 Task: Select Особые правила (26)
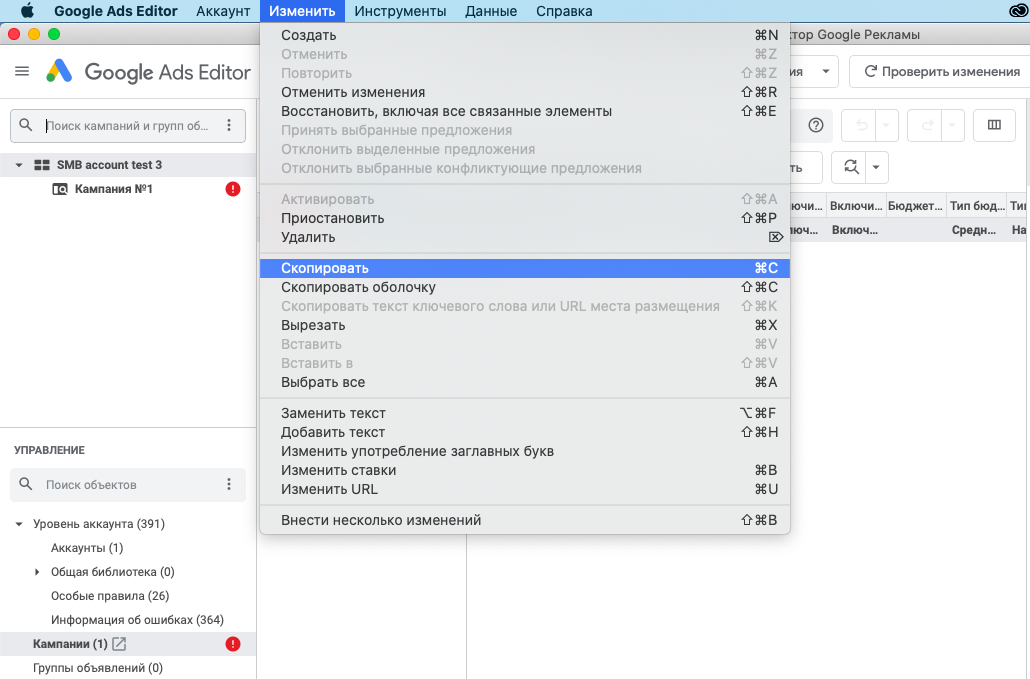pyautogui.click(x=110, y=596)
